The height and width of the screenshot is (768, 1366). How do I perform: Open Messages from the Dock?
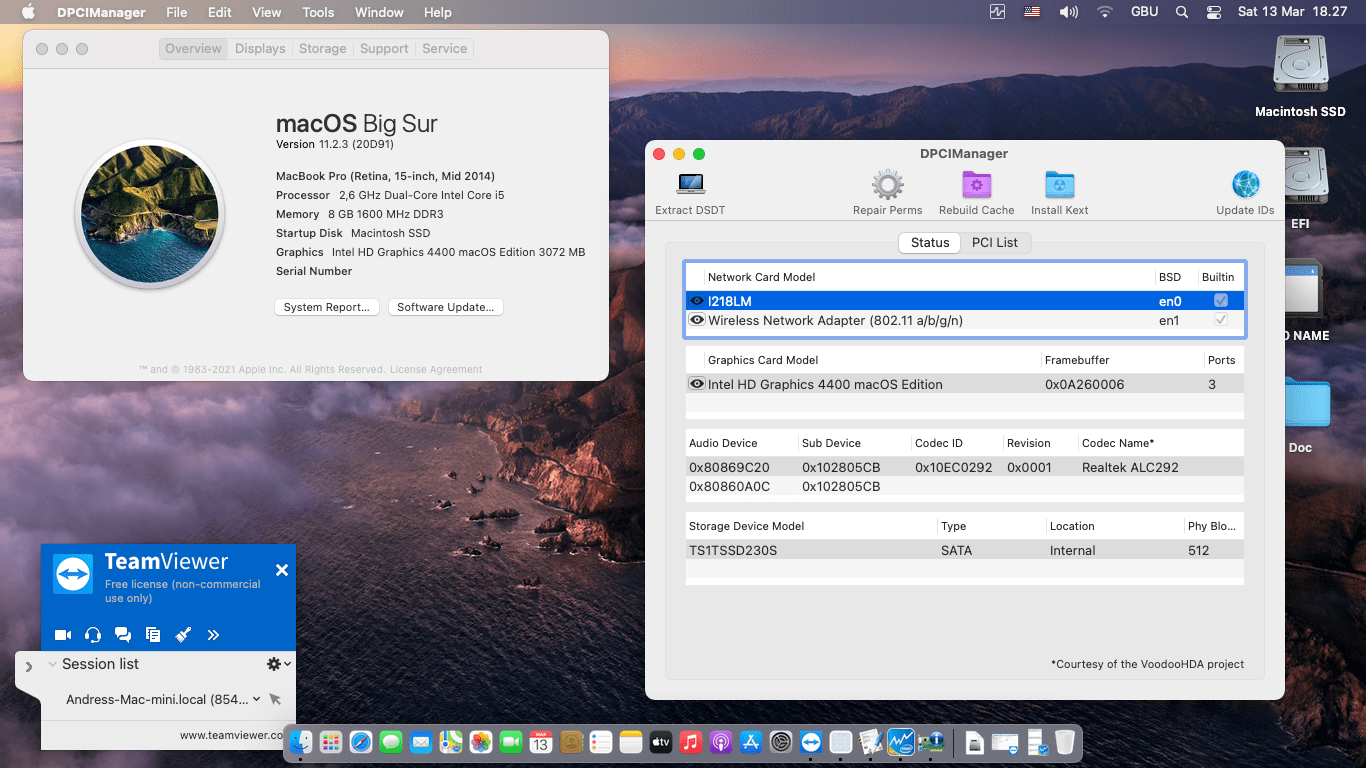click(391, 742)
